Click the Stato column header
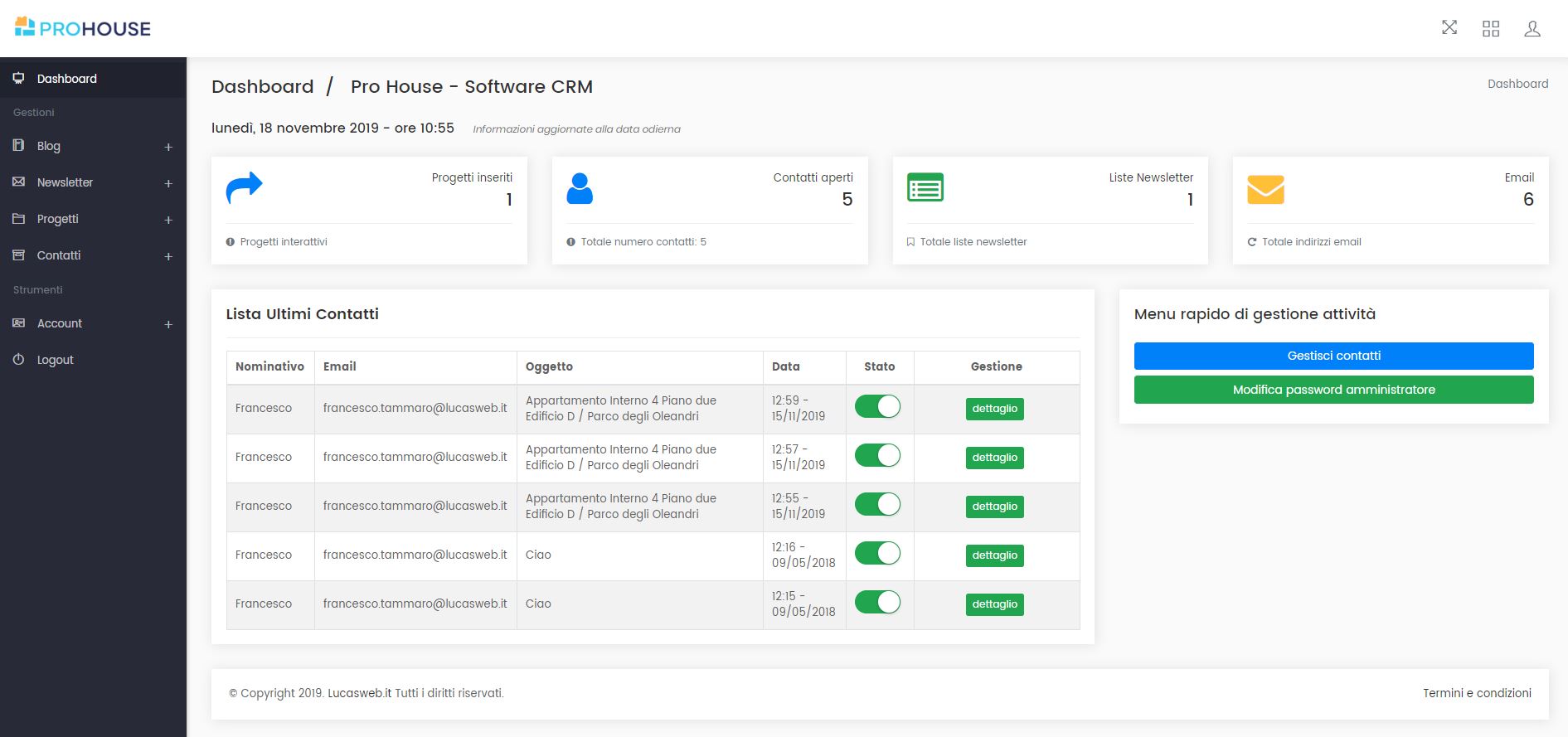 tap(879, 366)
